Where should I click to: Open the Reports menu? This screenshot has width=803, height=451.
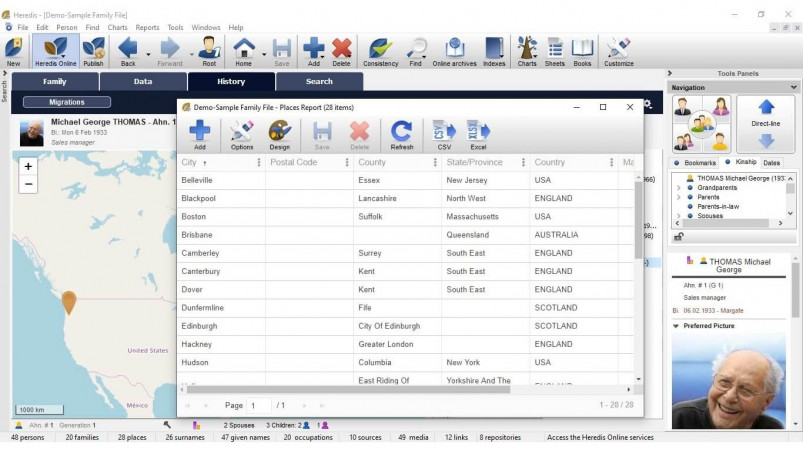click(147, 28)
